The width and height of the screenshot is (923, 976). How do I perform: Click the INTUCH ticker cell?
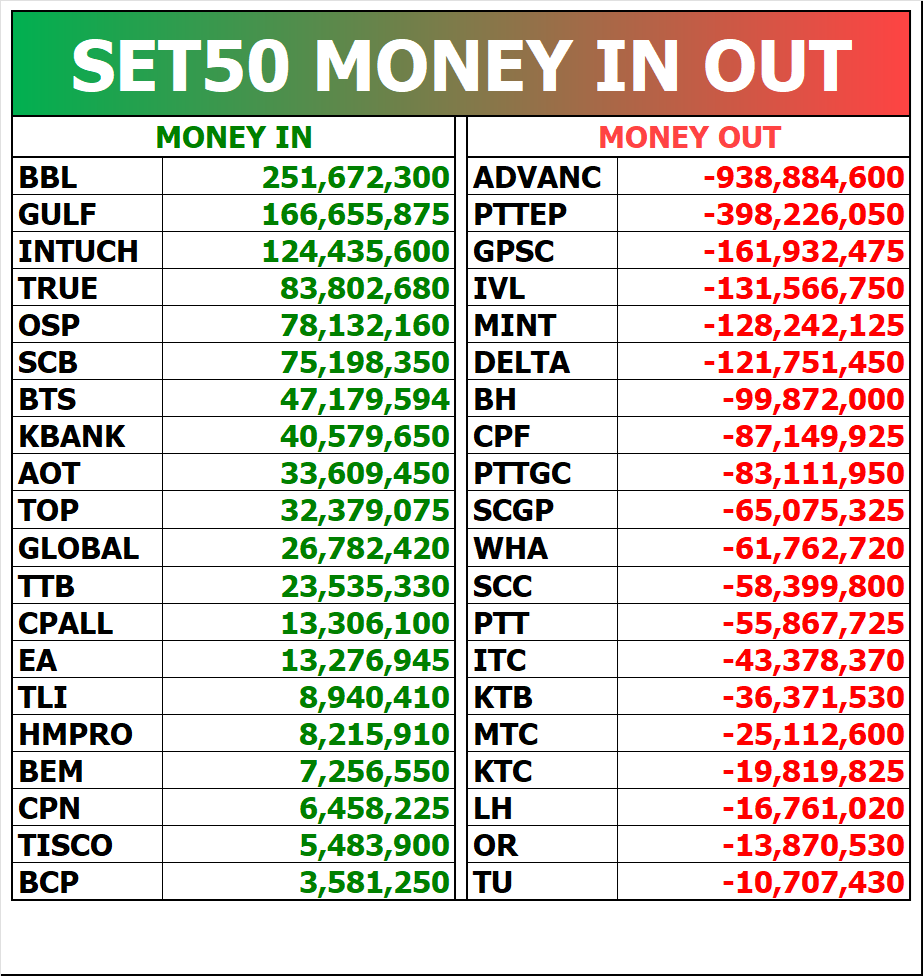[x=87, y=251]
